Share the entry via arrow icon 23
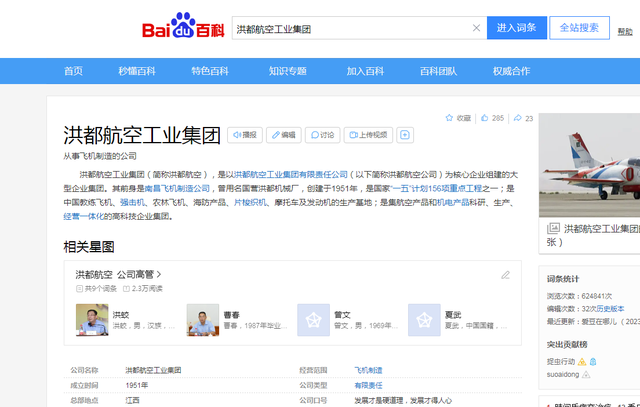This screenshot has width=640, height=407. click(523, 118)
